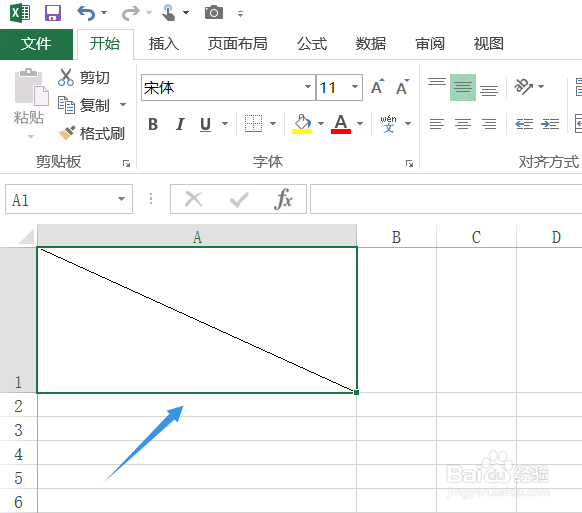
Task: Open the 字体 dialog launcher
Action: [x=409, y=164]
